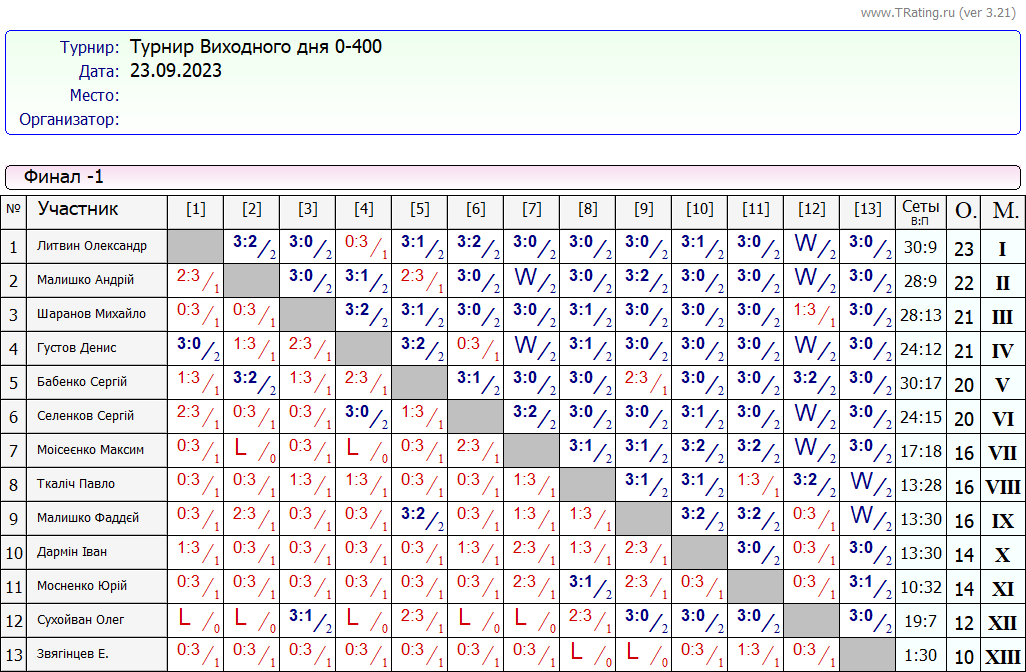Click column header [13]

pyautogui.click(x=868, y=209)
